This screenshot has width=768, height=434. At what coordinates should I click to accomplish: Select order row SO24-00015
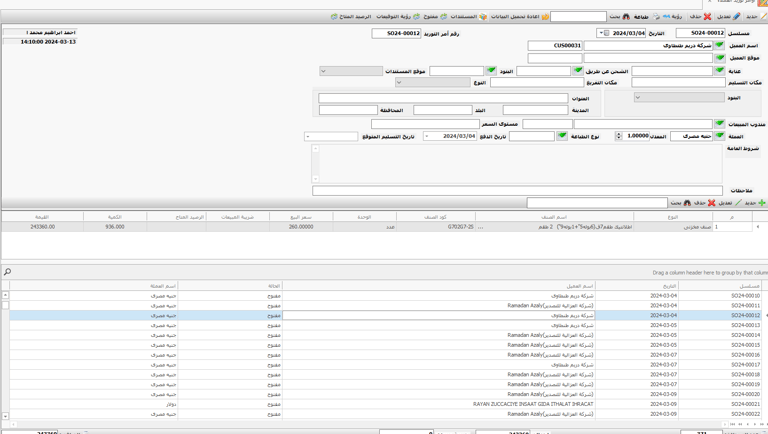385,345
